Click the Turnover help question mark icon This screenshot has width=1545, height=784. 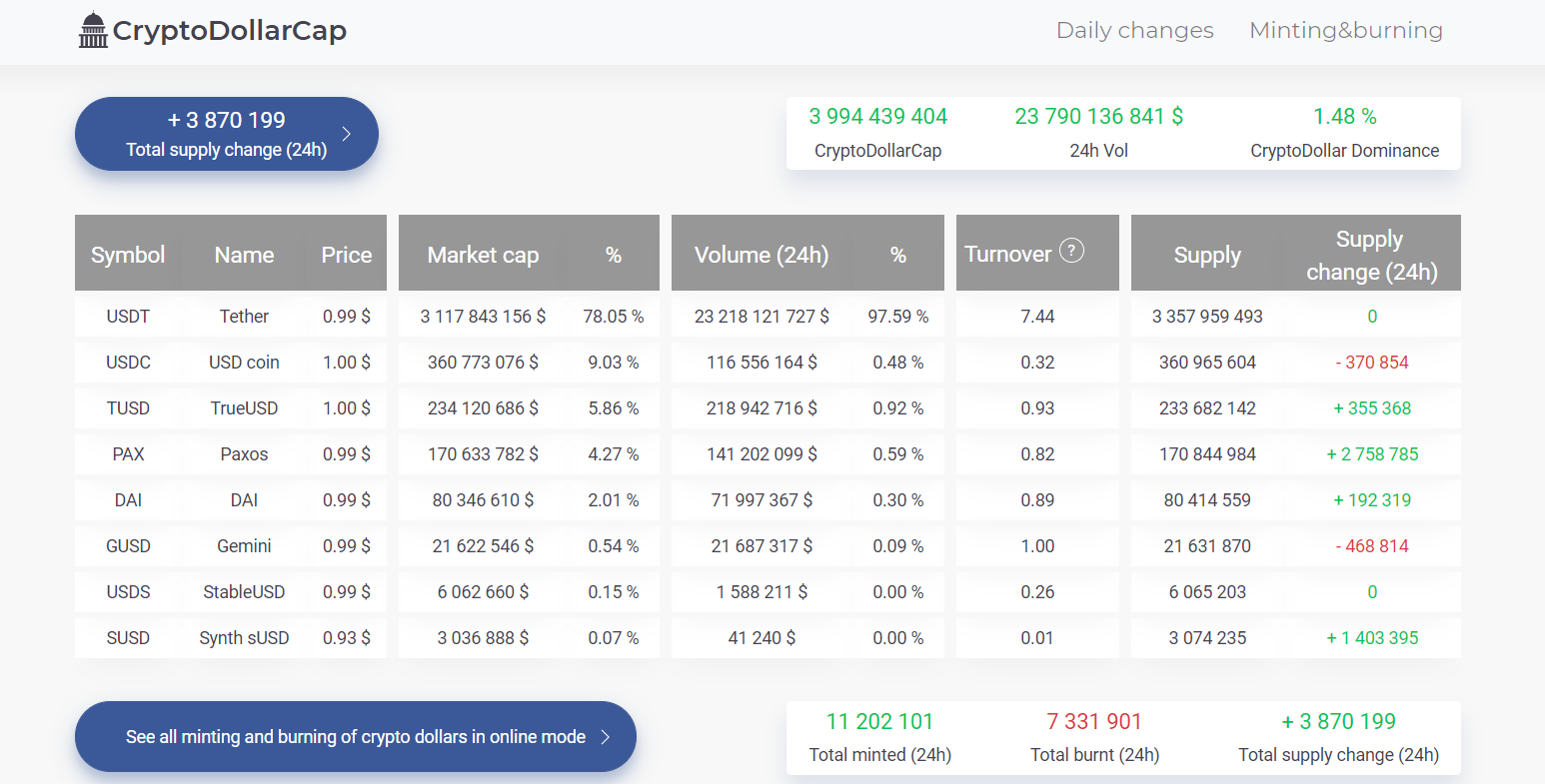click(x=1071, y=251)
